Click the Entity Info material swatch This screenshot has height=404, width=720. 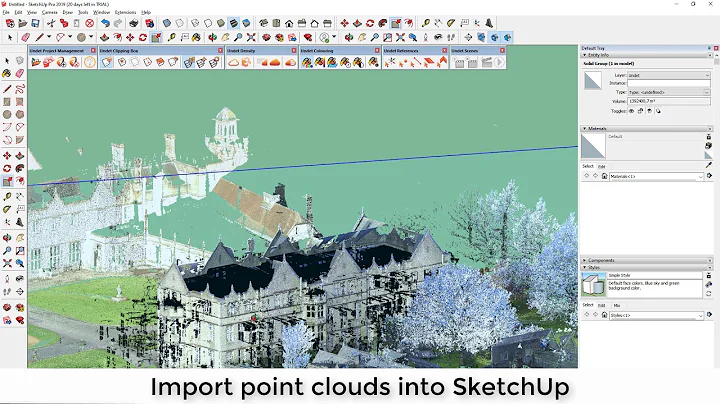[x=592, y=80]
